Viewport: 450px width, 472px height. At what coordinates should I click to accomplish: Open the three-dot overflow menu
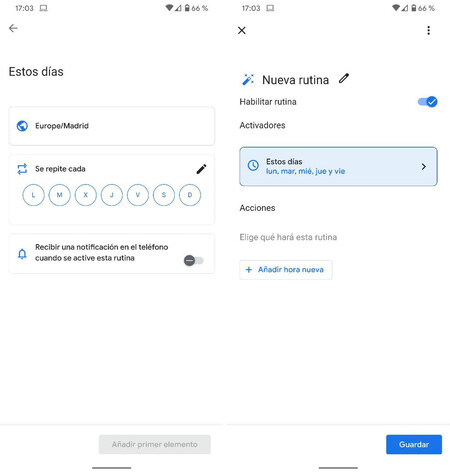tap(428, 30)
